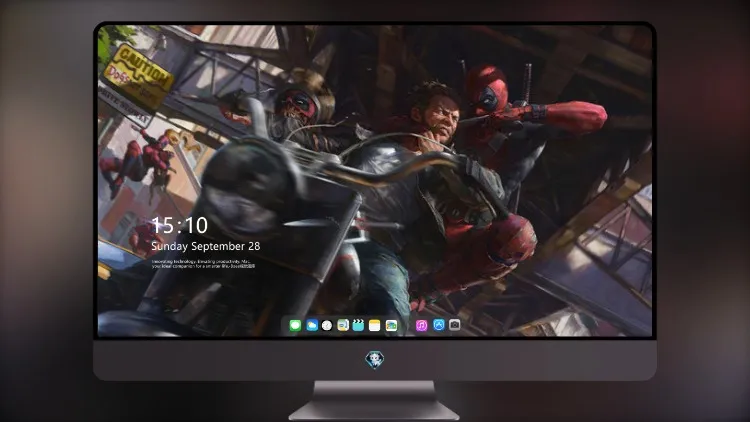
Task: Click the small quote text under date
Action: tap(203, 264)
